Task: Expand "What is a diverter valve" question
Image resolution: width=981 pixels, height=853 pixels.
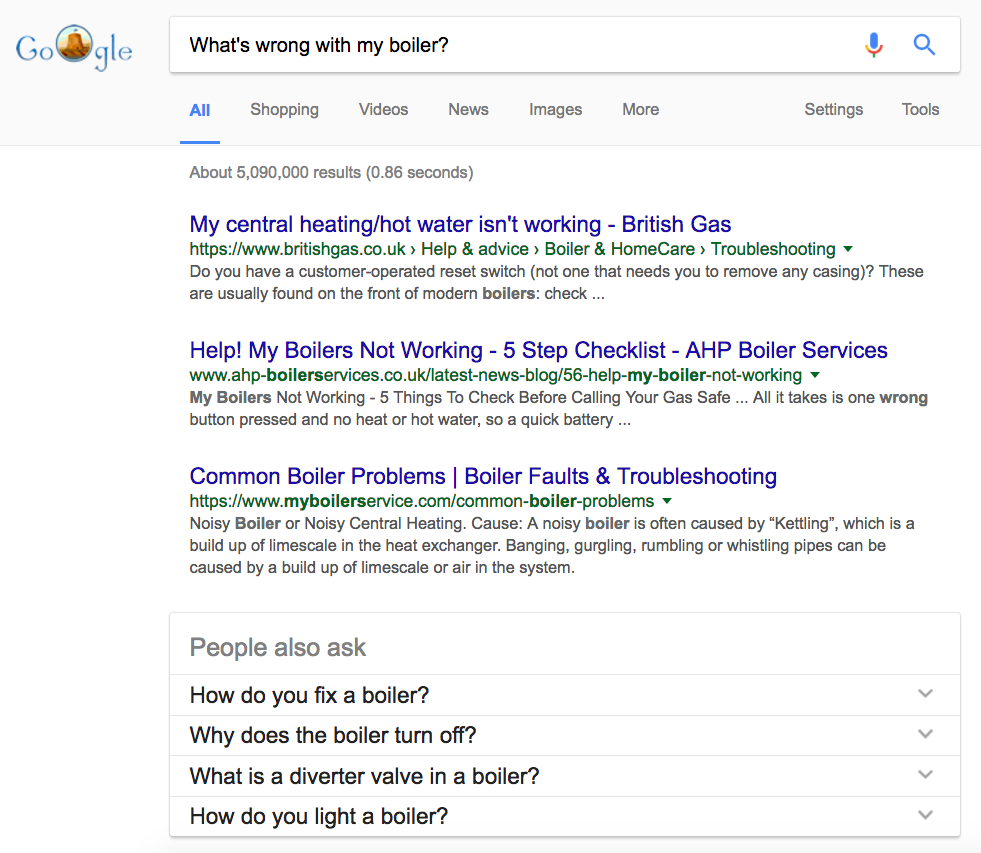Action: (564, 776)
